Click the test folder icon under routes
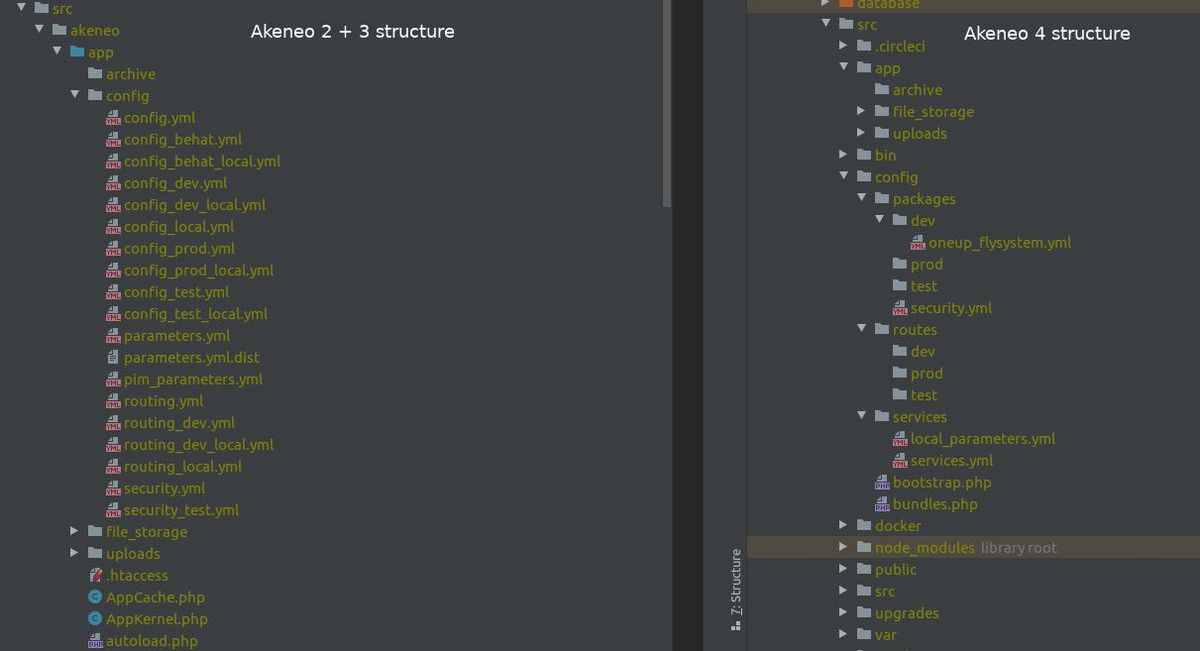The width and height of the screenshot is (1200, 651). [x=900, y=395]
